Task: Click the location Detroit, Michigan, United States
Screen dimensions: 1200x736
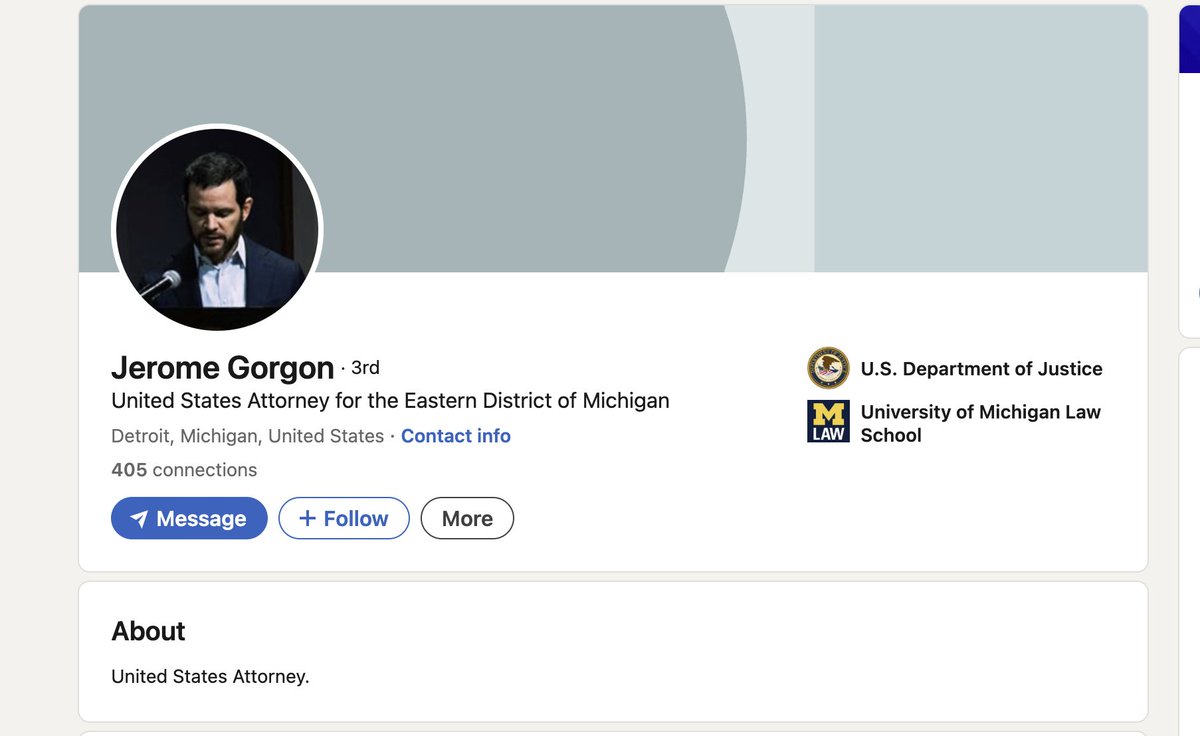Action: pos(247,436)
